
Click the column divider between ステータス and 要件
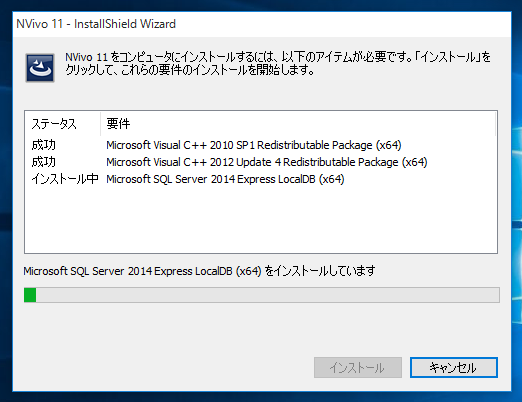point(100,124)
